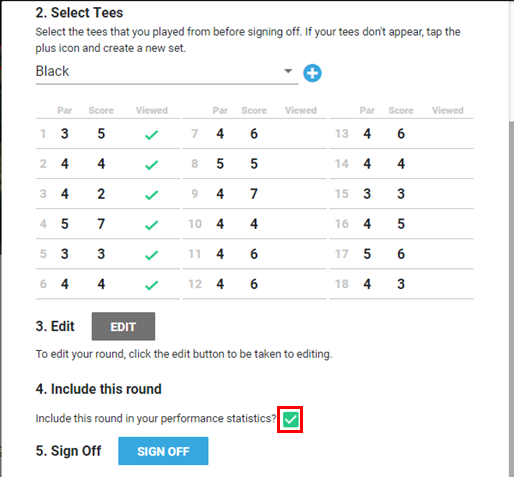Click the blue SIGN OFF button

pyautogui.click(x=163, y=451)
